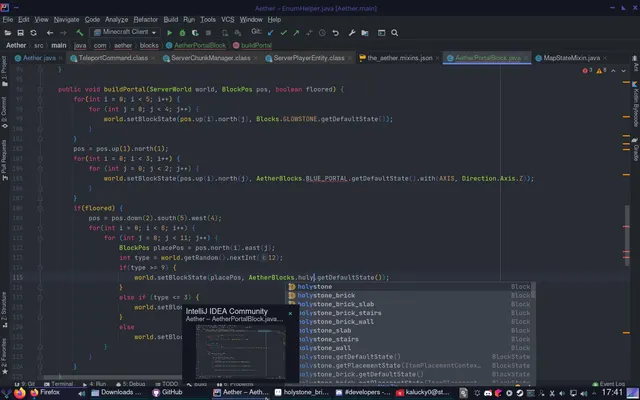The height and width of the screenshot is (400, 640).
Task: Click the editor vertical scrollbar thumb
Action: coord(627,235)
